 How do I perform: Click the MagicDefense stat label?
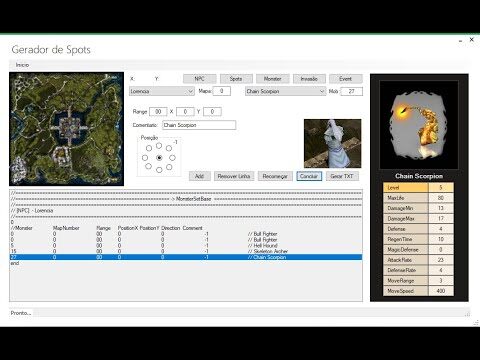click(x=406, y=250)
